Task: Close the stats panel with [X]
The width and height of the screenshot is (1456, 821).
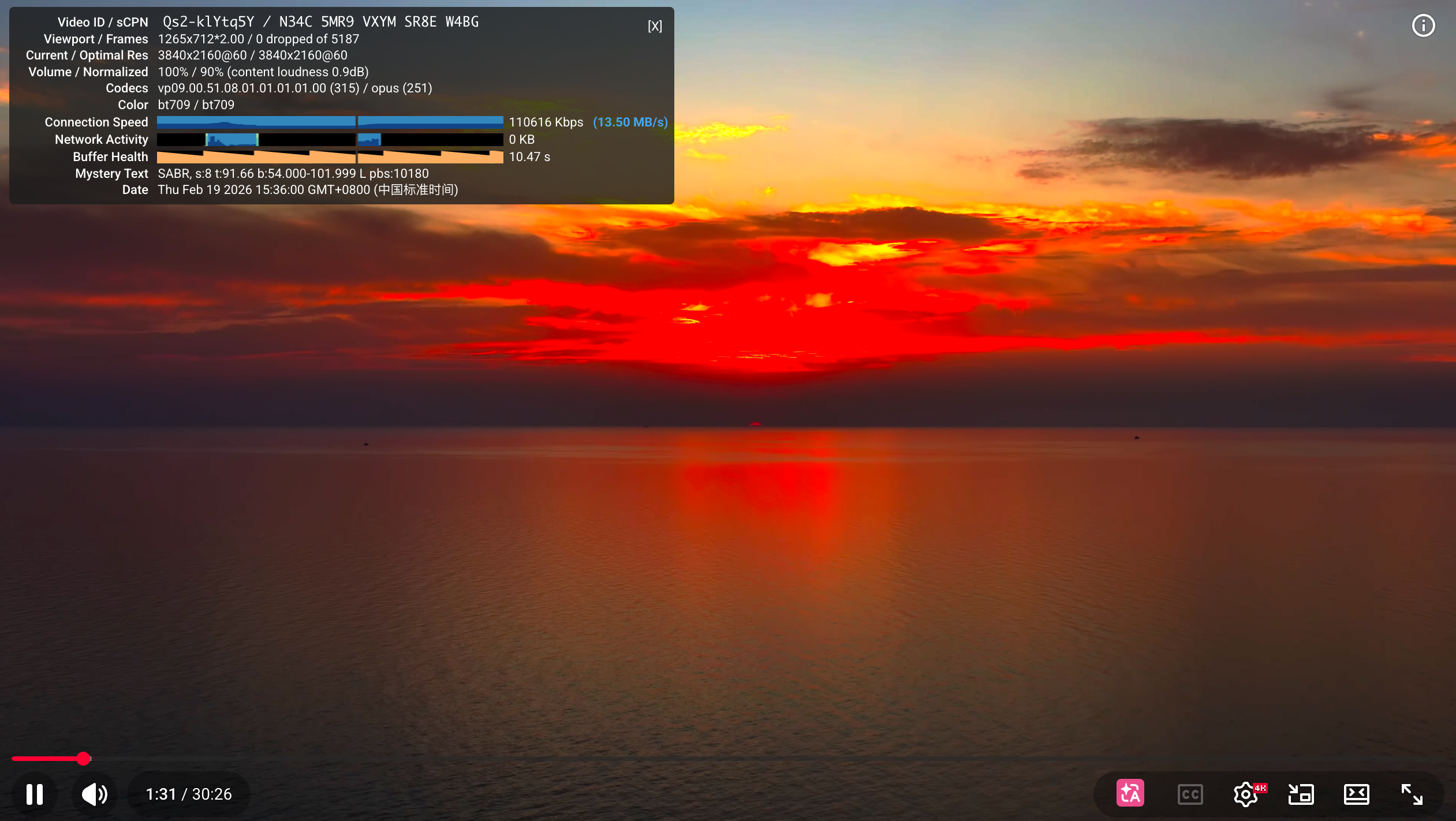Action: (x=655, y=26)
